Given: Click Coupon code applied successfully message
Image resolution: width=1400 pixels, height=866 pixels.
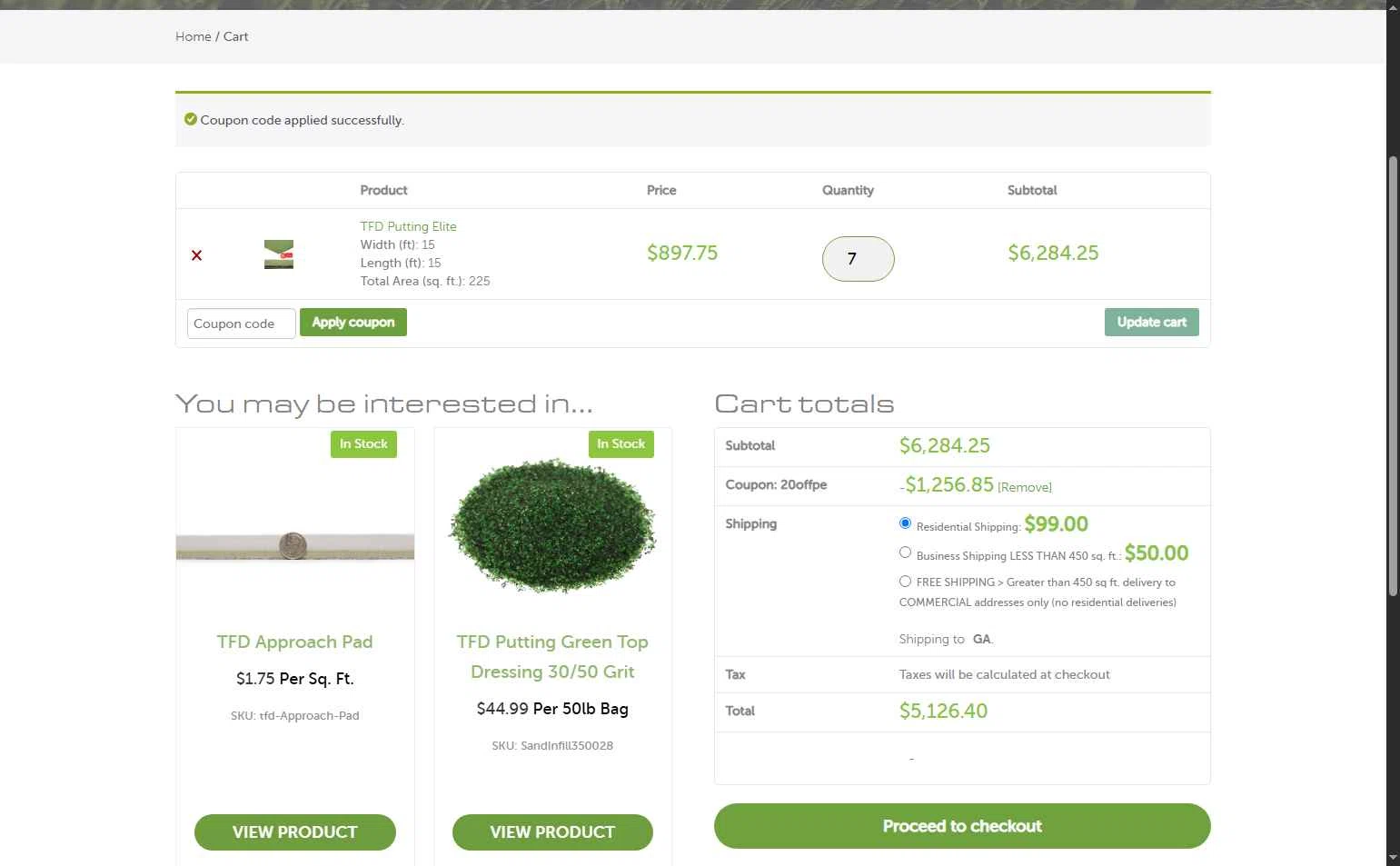Looking at the screenshot, I should [302, 120].
